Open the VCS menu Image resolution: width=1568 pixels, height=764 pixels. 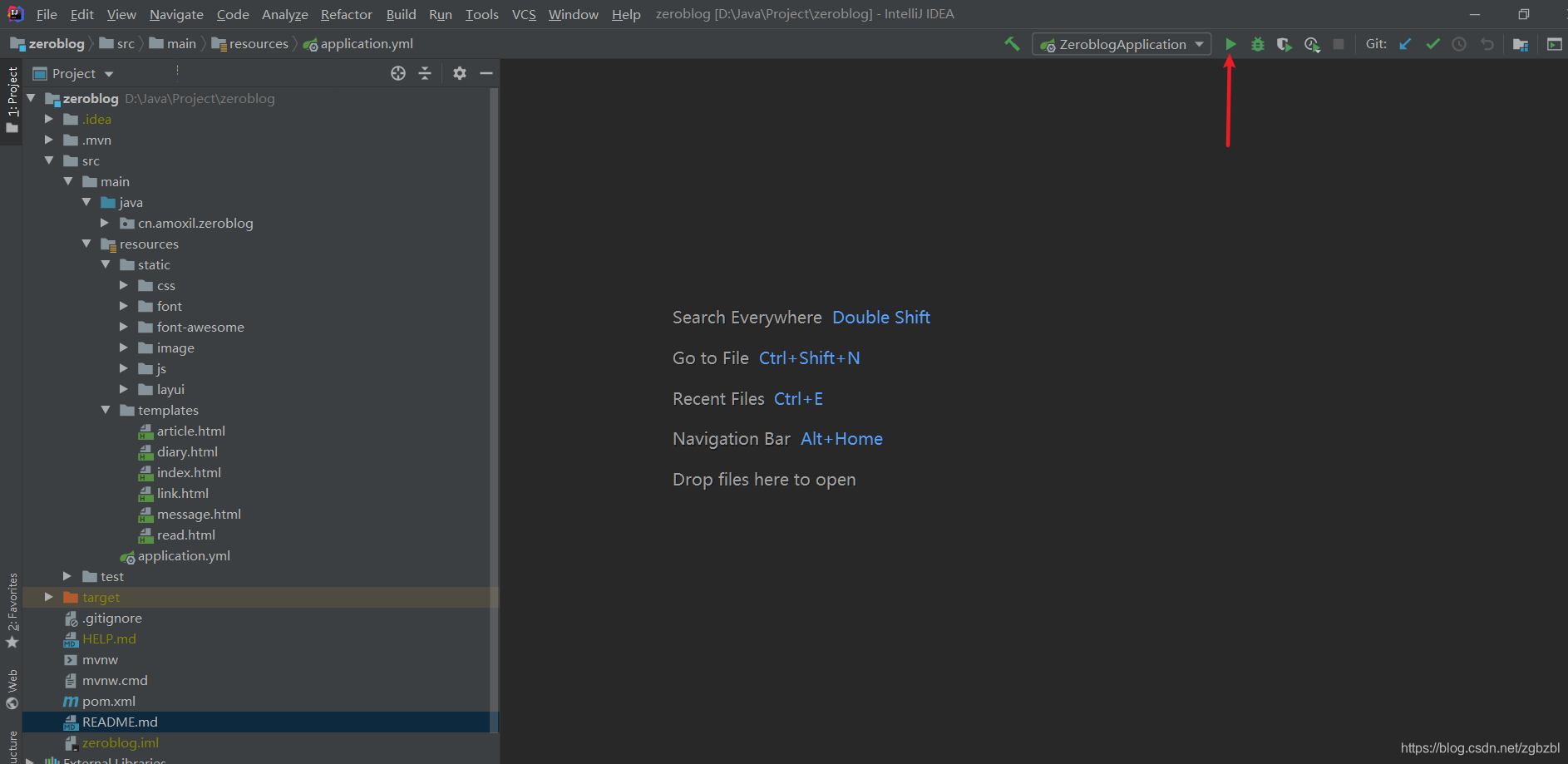pos(524,14)
